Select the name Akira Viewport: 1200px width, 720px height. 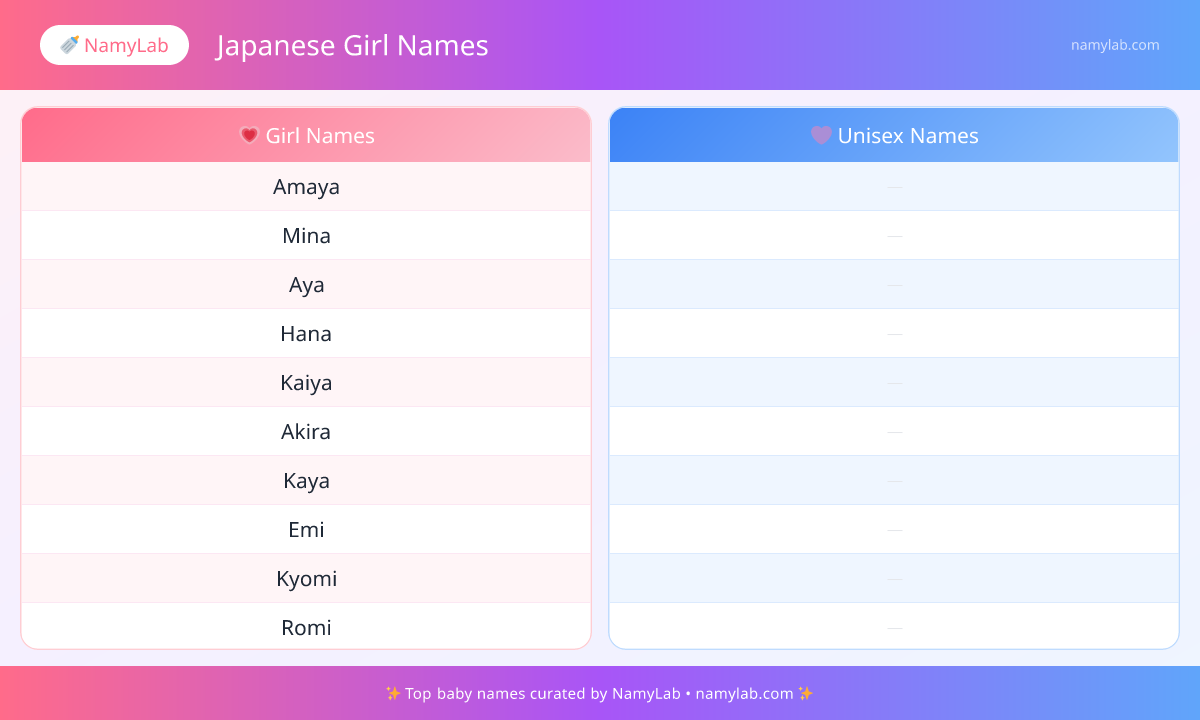point(306,432)
